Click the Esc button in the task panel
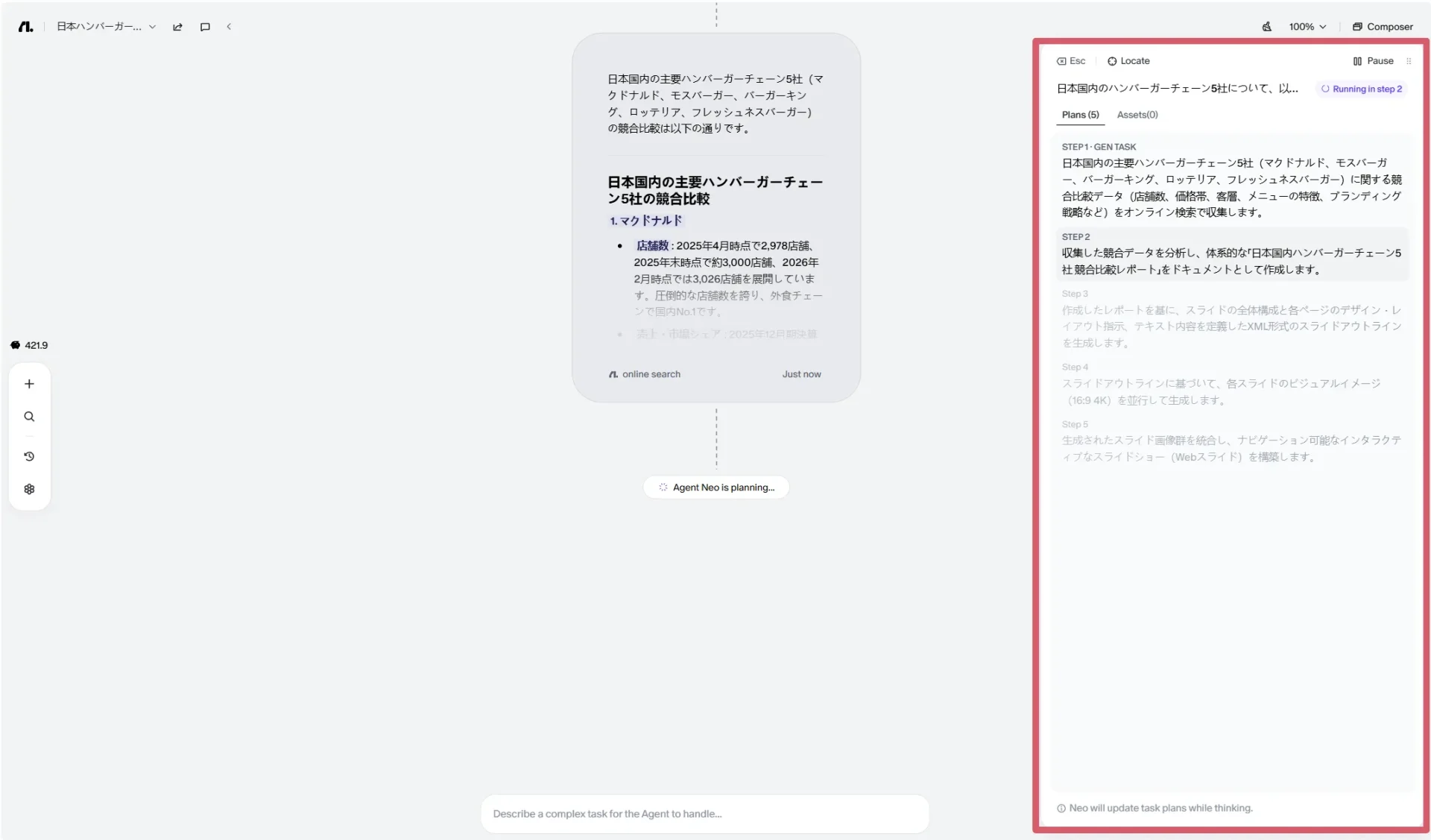 click(1071, 61)
